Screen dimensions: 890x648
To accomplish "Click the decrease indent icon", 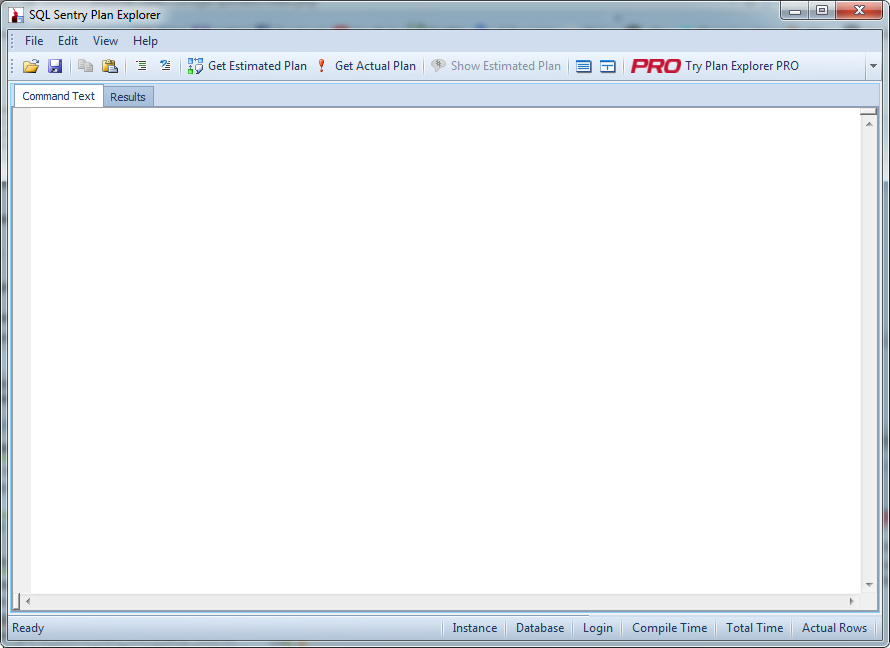I will click(x=165, y=66).
